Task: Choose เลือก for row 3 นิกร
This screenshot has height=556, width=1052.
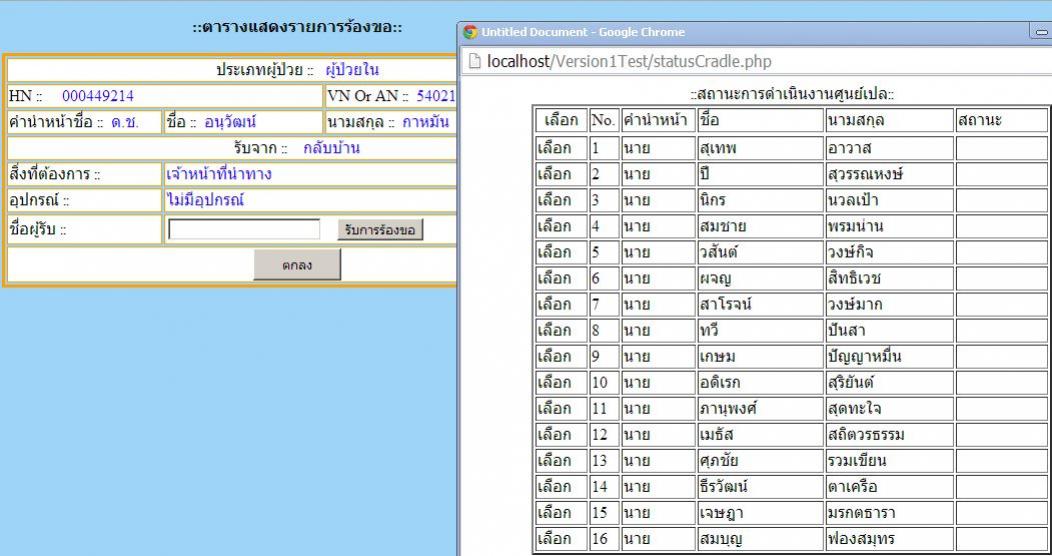Action: tap(560, 200)
